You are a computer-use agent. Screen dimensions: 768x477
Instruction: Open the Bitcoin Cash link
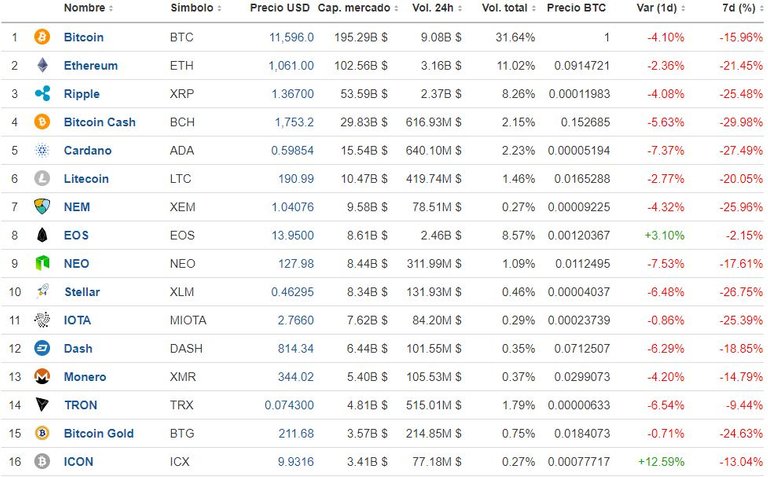99,122
